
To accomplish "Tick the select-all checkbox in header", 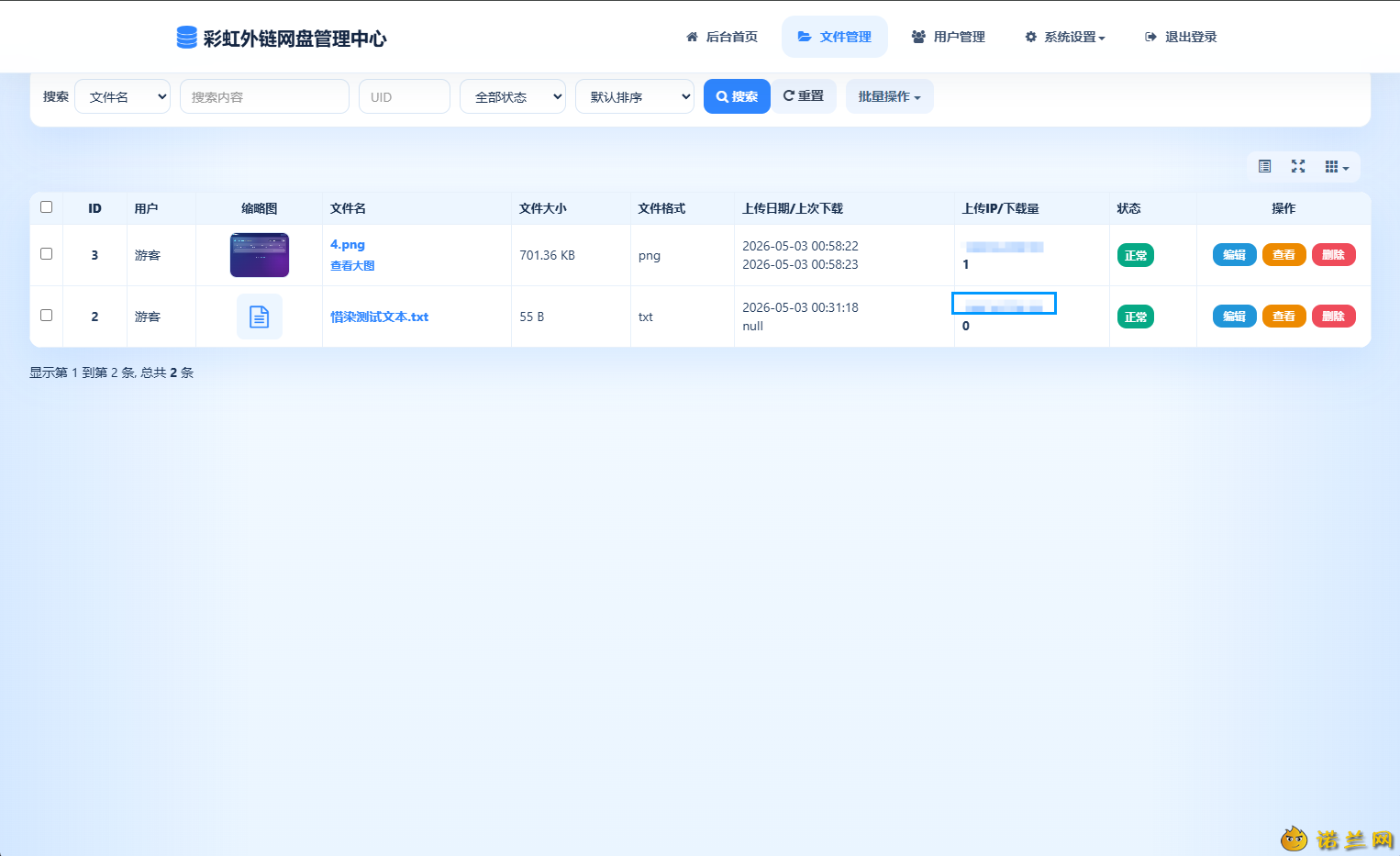I will pos(47,207).
